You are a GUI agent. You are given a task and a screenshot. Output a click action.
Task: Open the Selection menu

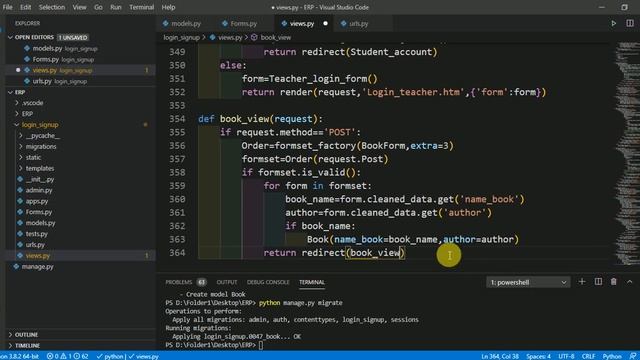coord(52,7)
